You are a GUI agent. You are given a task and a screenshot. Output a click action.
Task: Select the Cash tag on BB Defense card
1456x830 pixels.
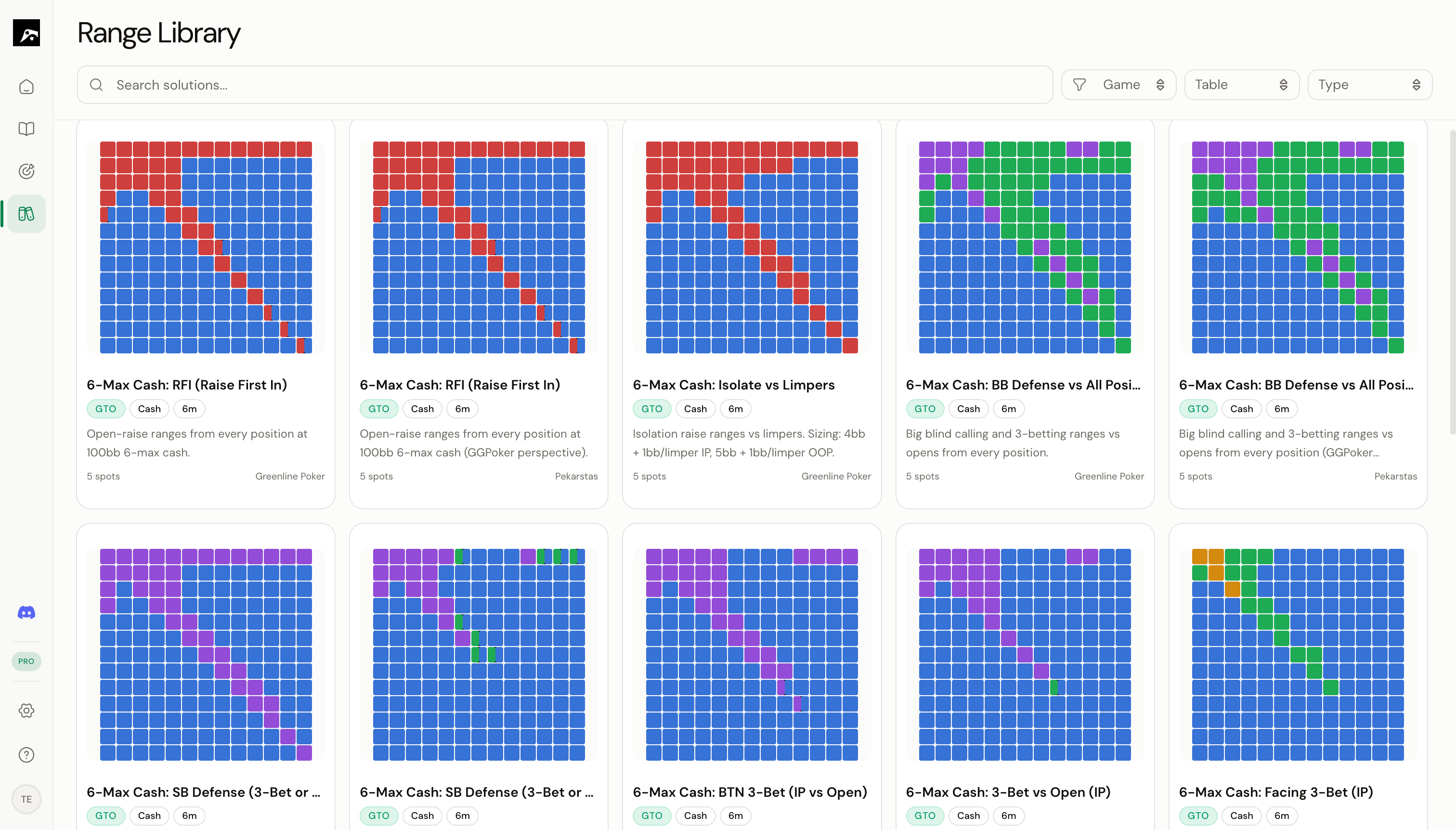coord(969,409)
